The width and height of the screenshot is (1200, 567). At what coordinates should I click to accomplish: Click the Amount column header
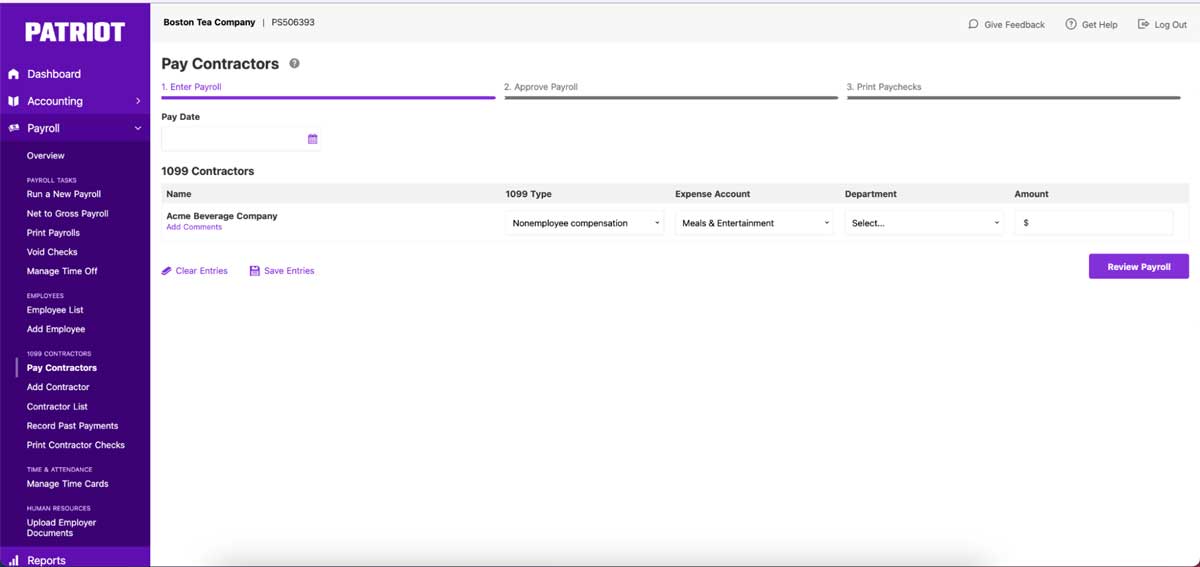click(x=1032, y=194)
